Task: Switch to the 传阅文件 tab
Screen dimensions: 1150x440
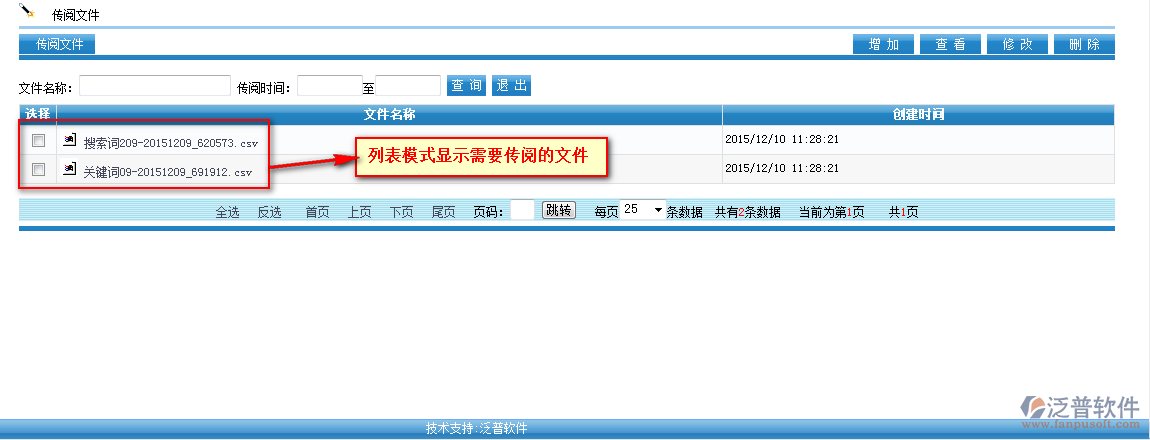Action: click(x=58, y=44)
